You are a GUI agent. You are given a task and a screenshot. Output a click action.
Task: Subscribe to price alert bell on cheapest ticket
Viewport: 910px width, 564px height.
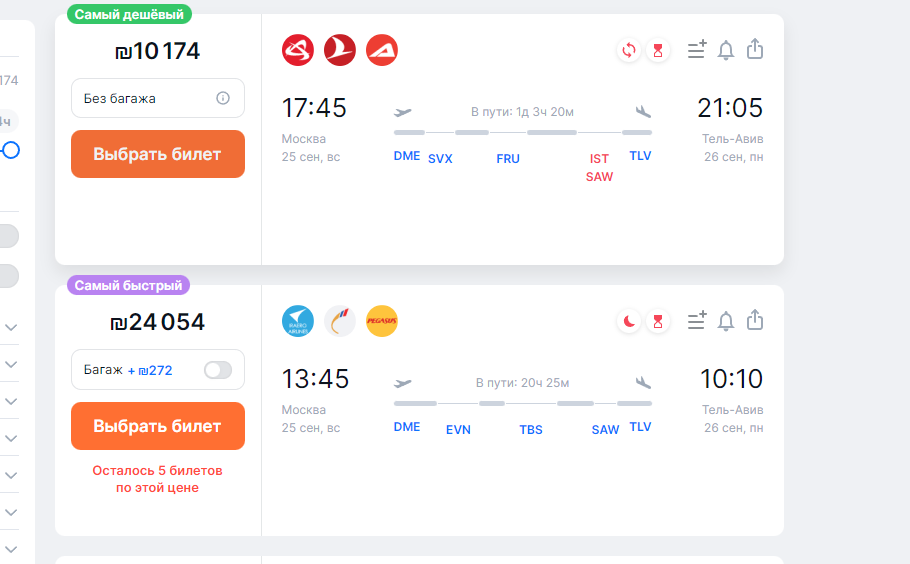(725, 50)
